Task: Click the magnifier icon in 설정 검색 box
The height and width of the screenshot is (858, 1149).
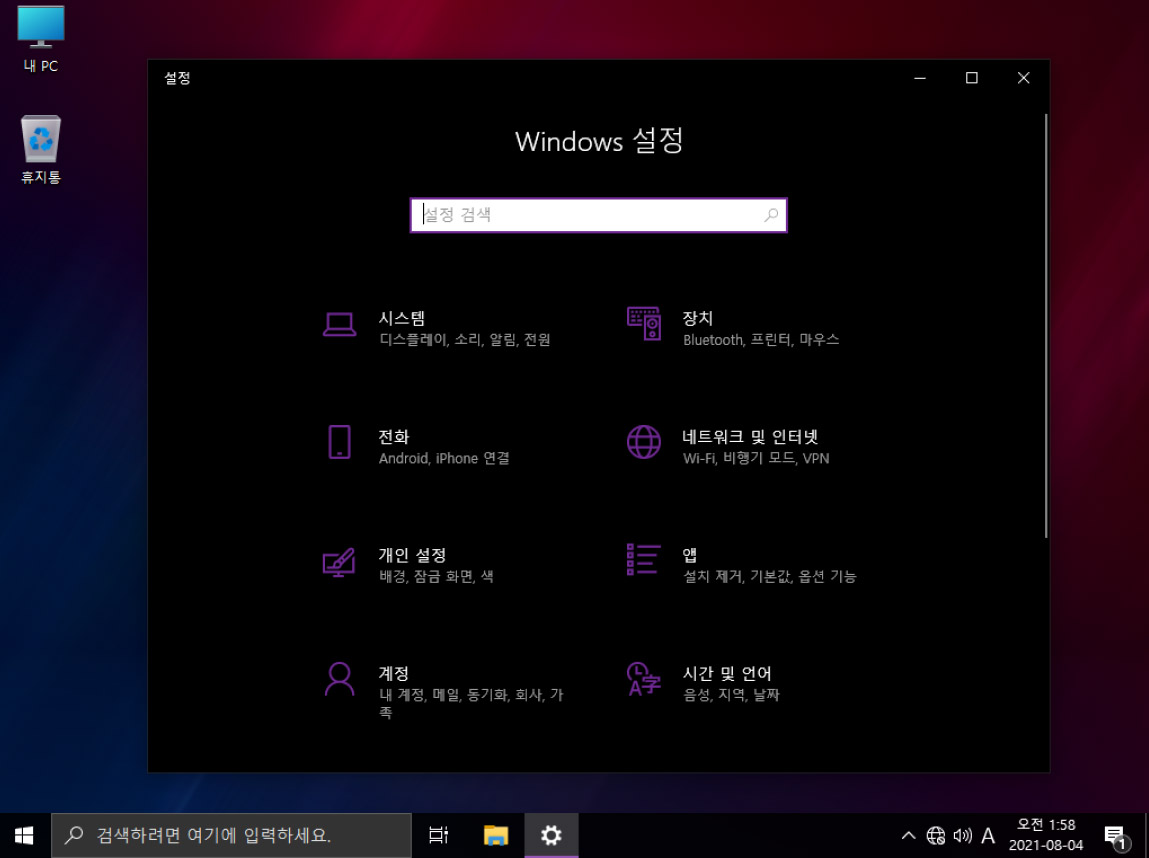Action: [x=771, y=215]
